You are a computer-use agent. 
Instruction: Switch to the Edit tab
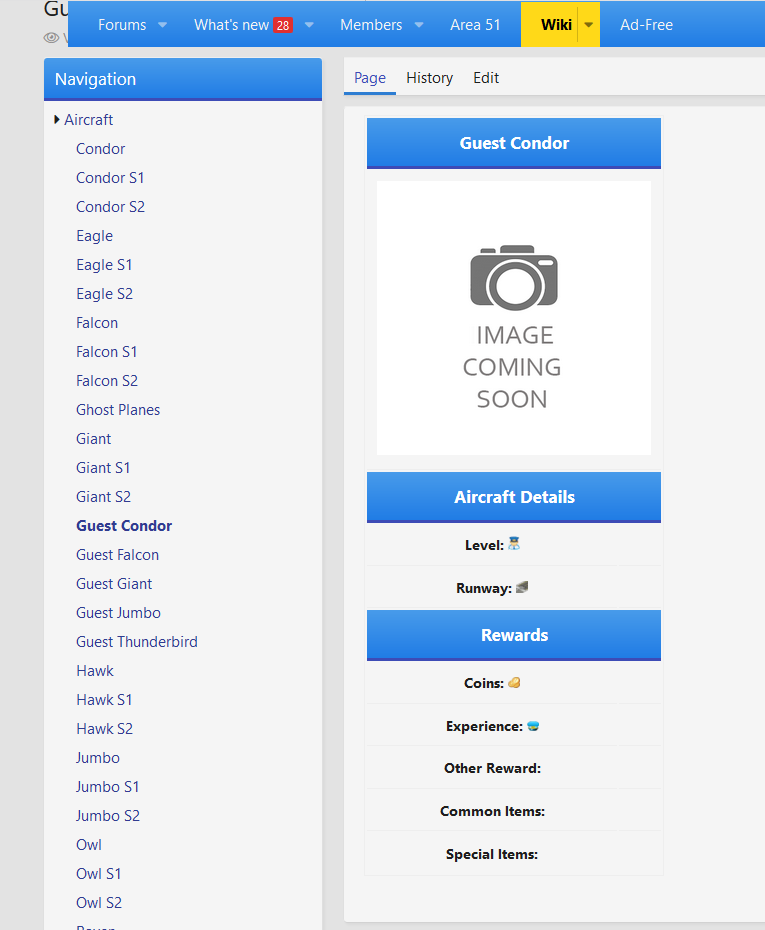(x=486, y=78)
